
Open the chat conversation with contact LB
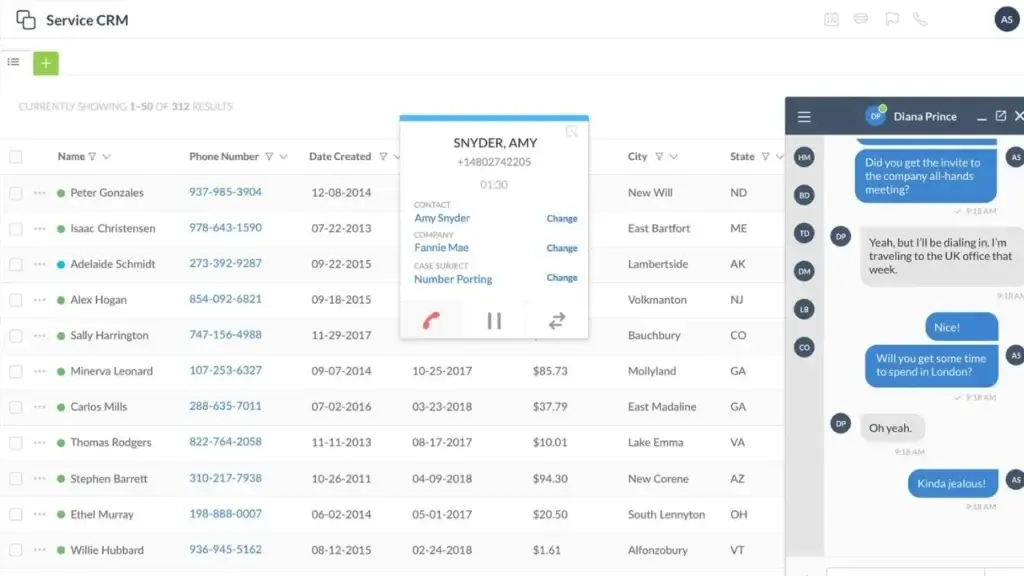tap(803, 309)
